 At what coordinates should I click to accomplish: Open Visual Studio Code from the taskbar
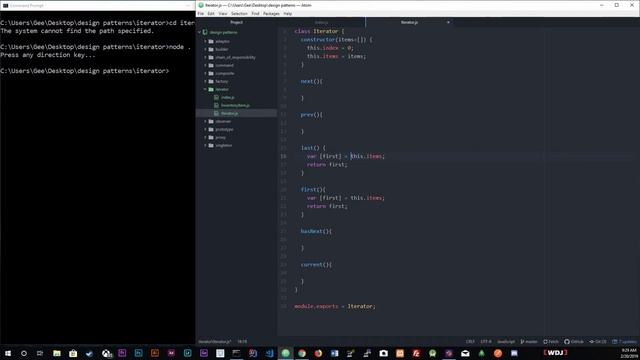click(269, 353)
